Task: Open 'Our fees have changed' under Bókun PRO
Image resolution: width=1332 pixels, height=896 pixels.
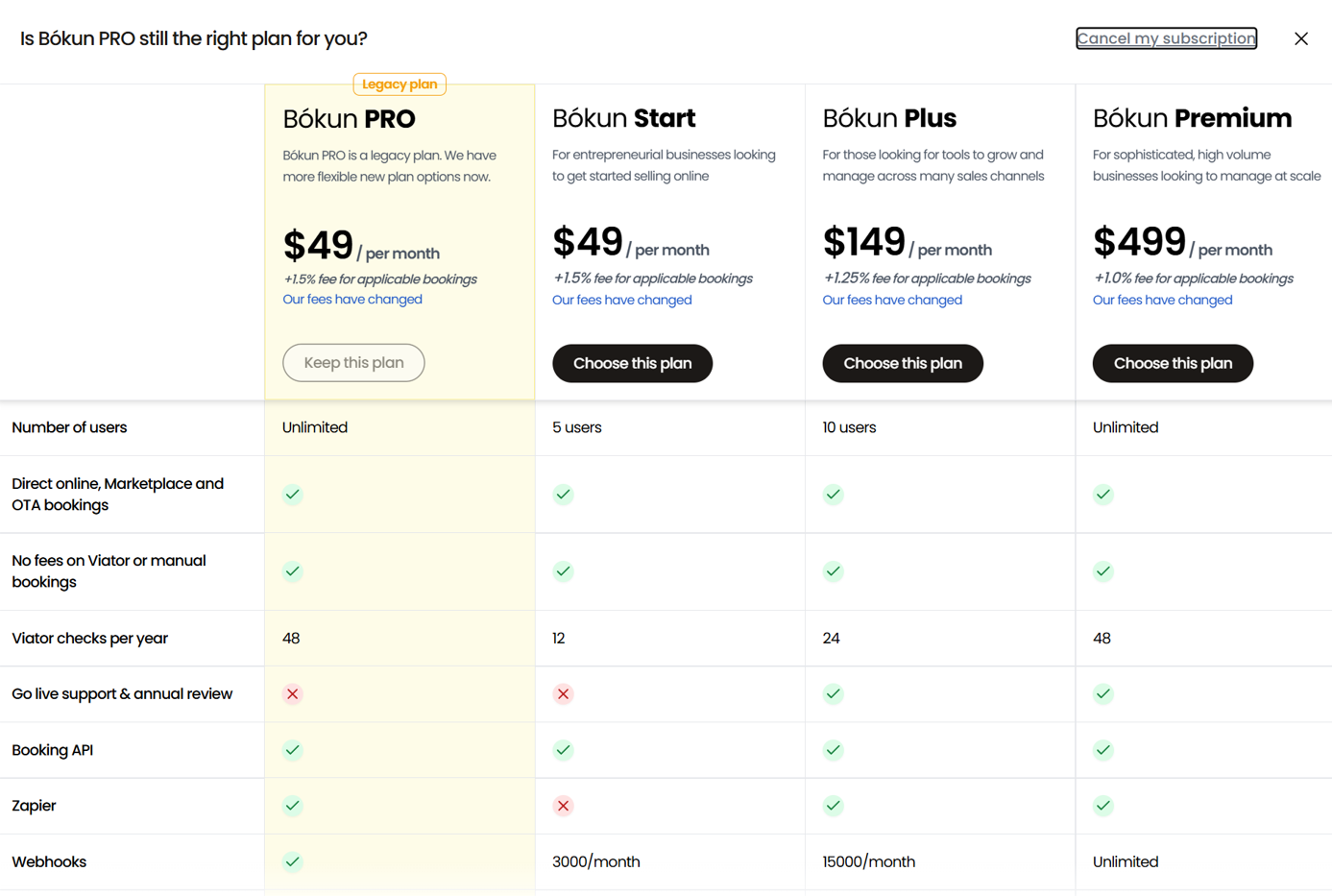Action: pyautogui.click(x=352, y=300)
